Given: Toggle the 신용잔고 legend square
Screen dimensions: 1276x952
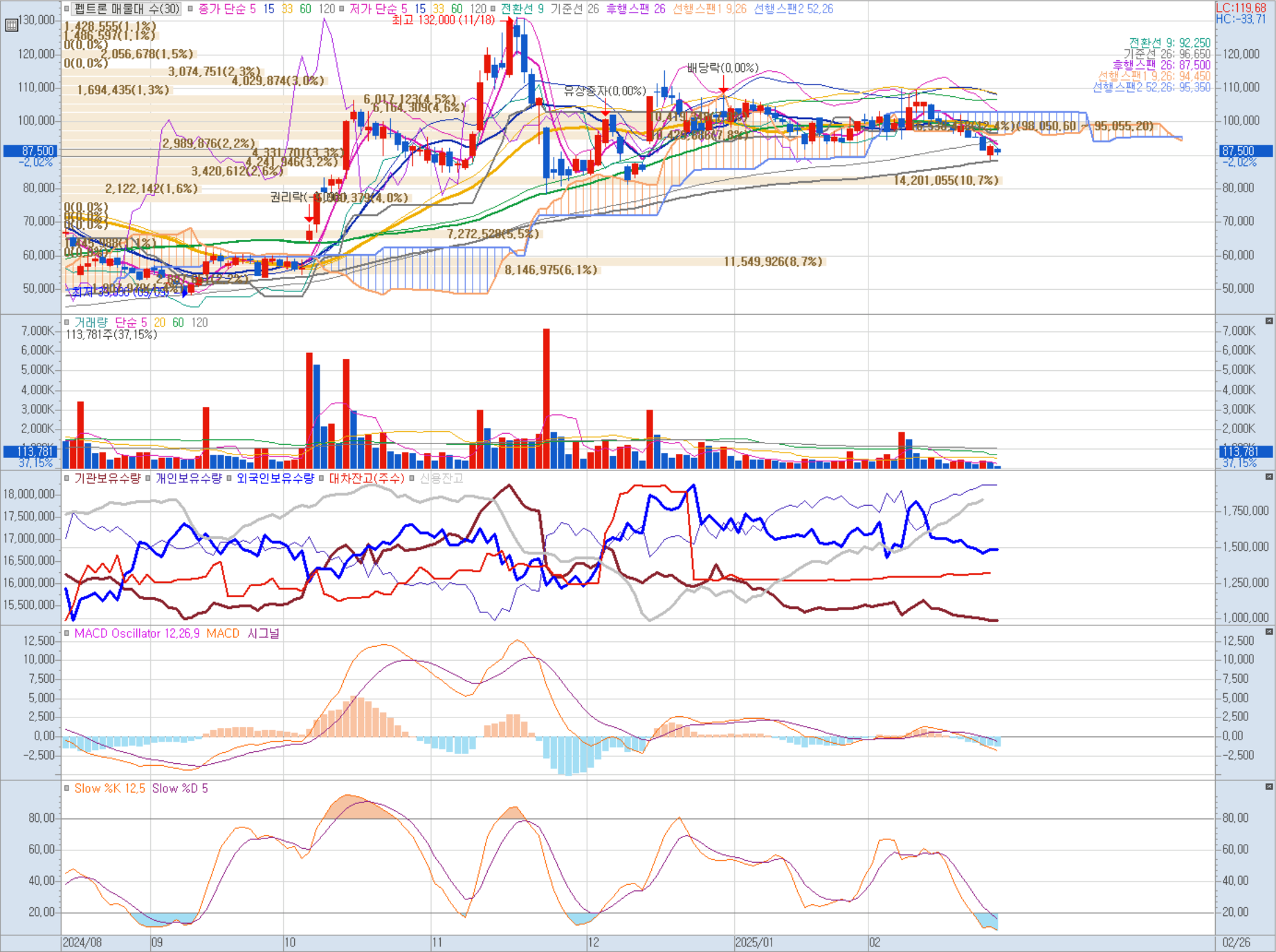Looking at the screenshot, I should point(412,478).
